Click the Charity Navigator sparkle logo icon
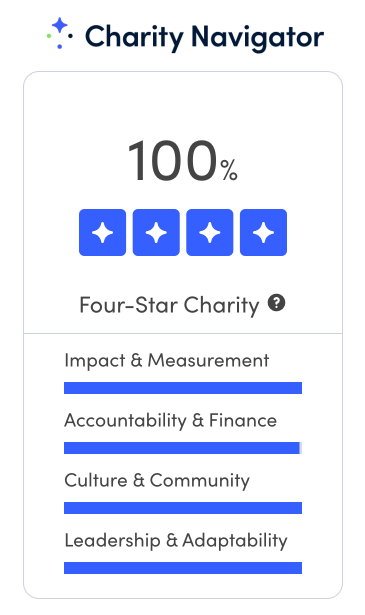Screen dimensions: 365x615 [60, 33]
